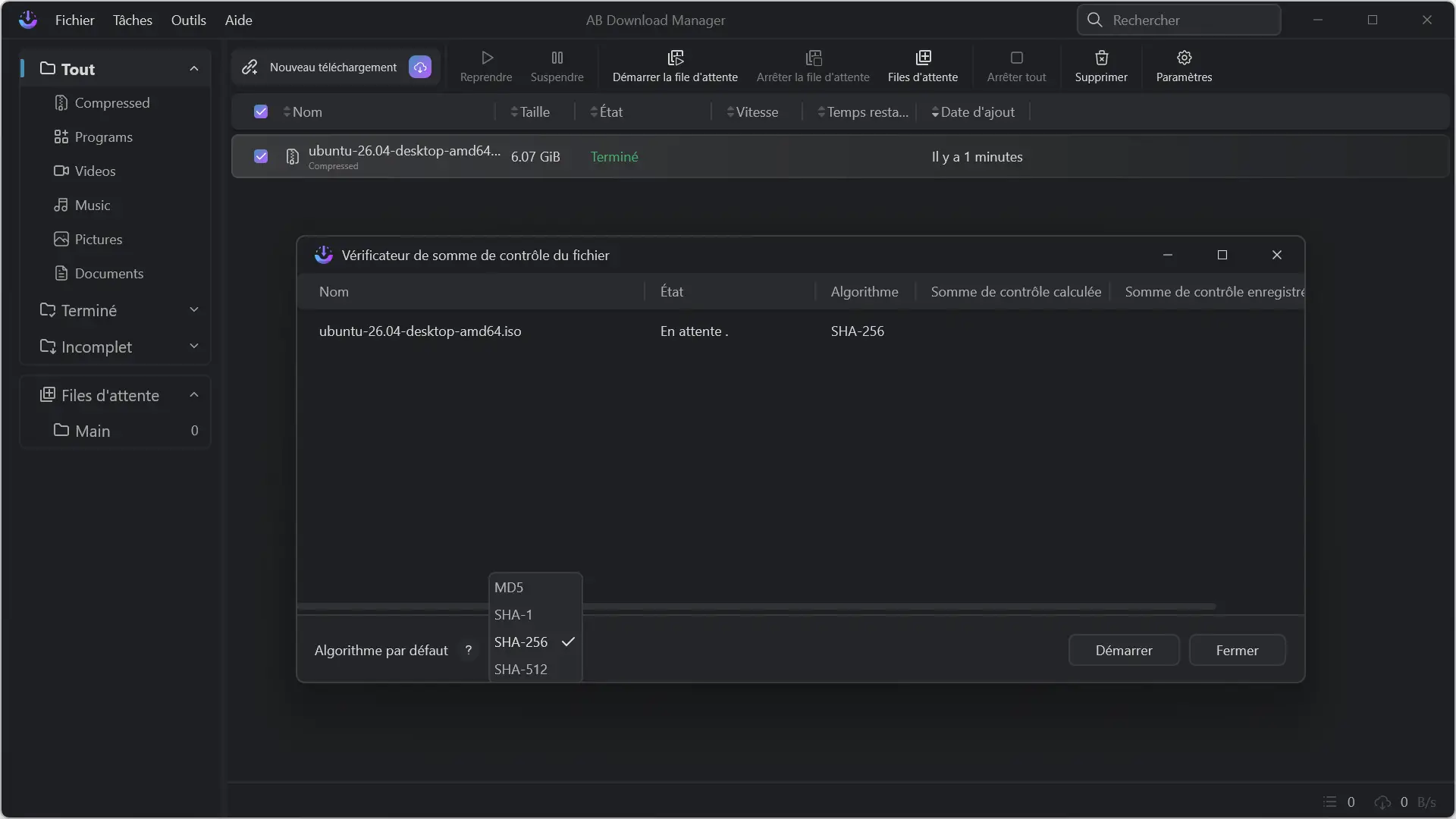Close the checksum verifier dialog
This screenshot has width=1456, height=819.
point(1277,255)
